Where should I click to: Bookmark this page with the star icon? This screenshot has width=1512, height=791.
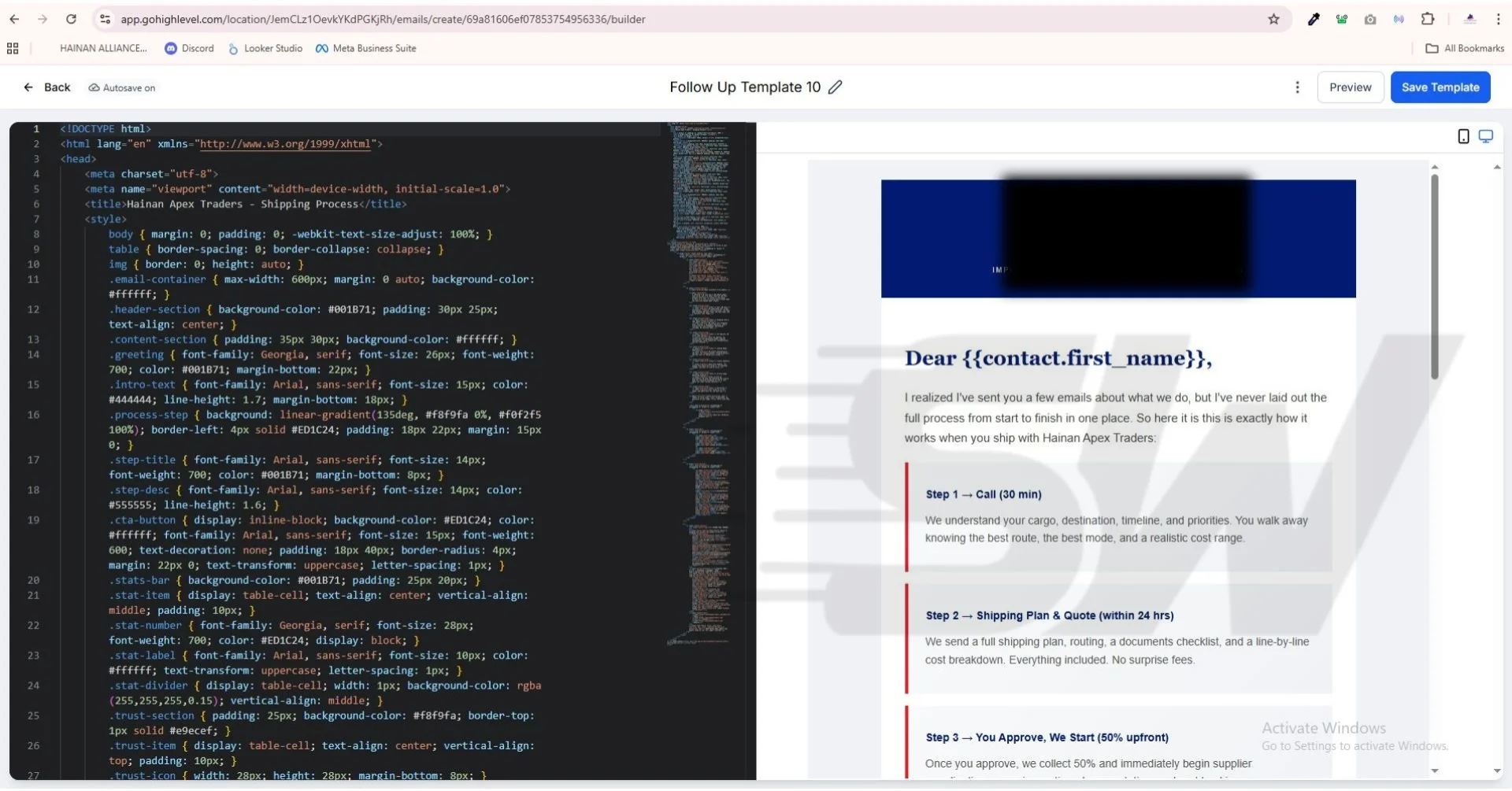[x=1273, y=20]
